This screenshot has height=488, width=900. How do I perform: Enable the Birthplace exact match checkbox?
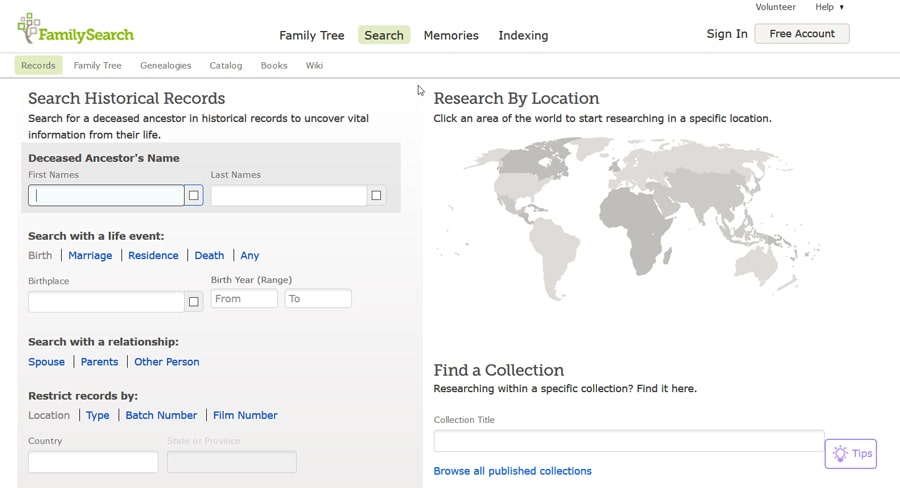point(194,301)
